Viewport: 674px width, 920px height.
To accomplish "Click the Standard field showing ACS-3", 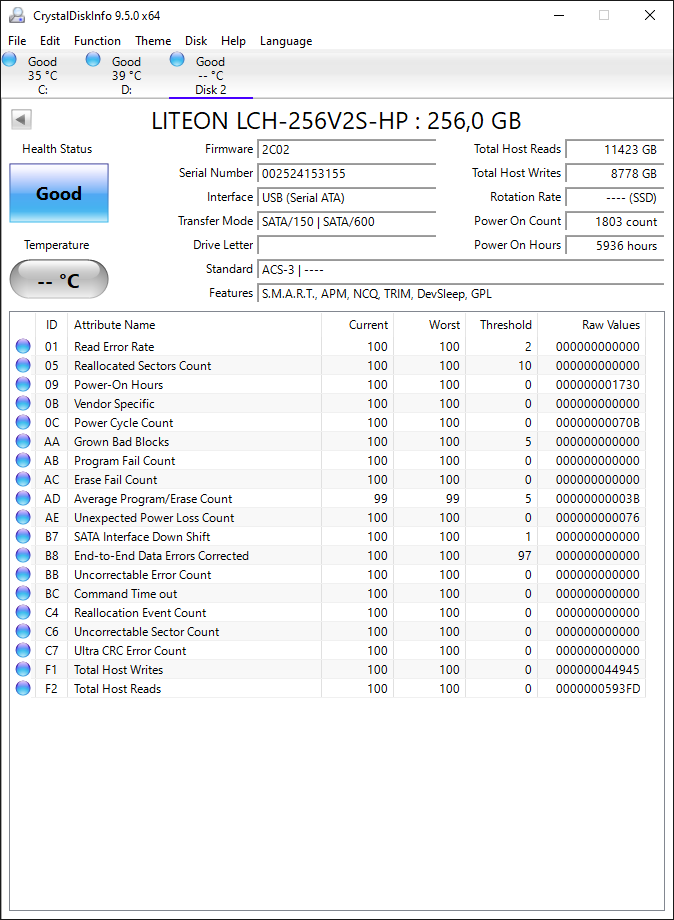I will click(460, 270).
